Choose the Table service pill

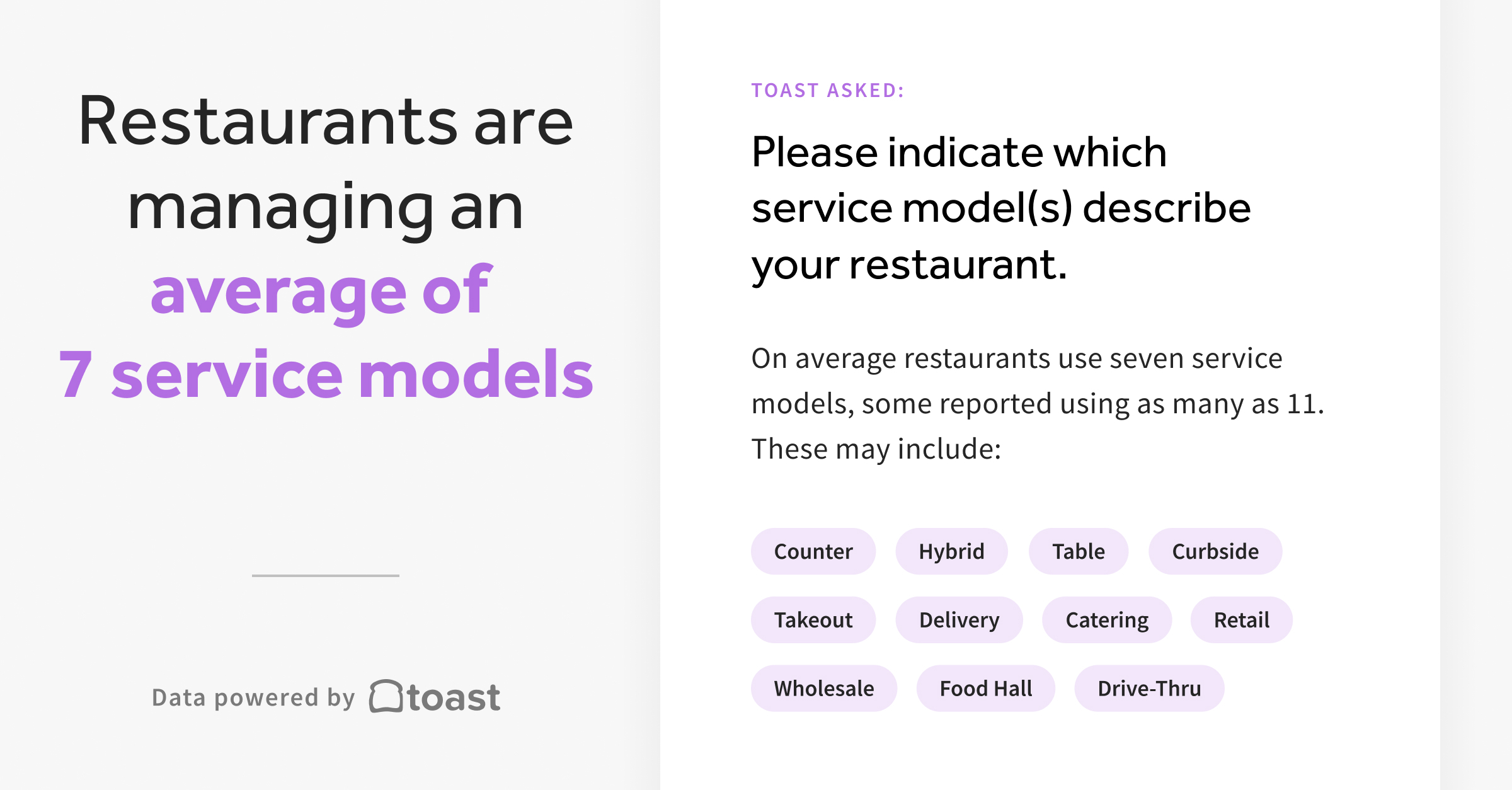tap(1078, 551)
